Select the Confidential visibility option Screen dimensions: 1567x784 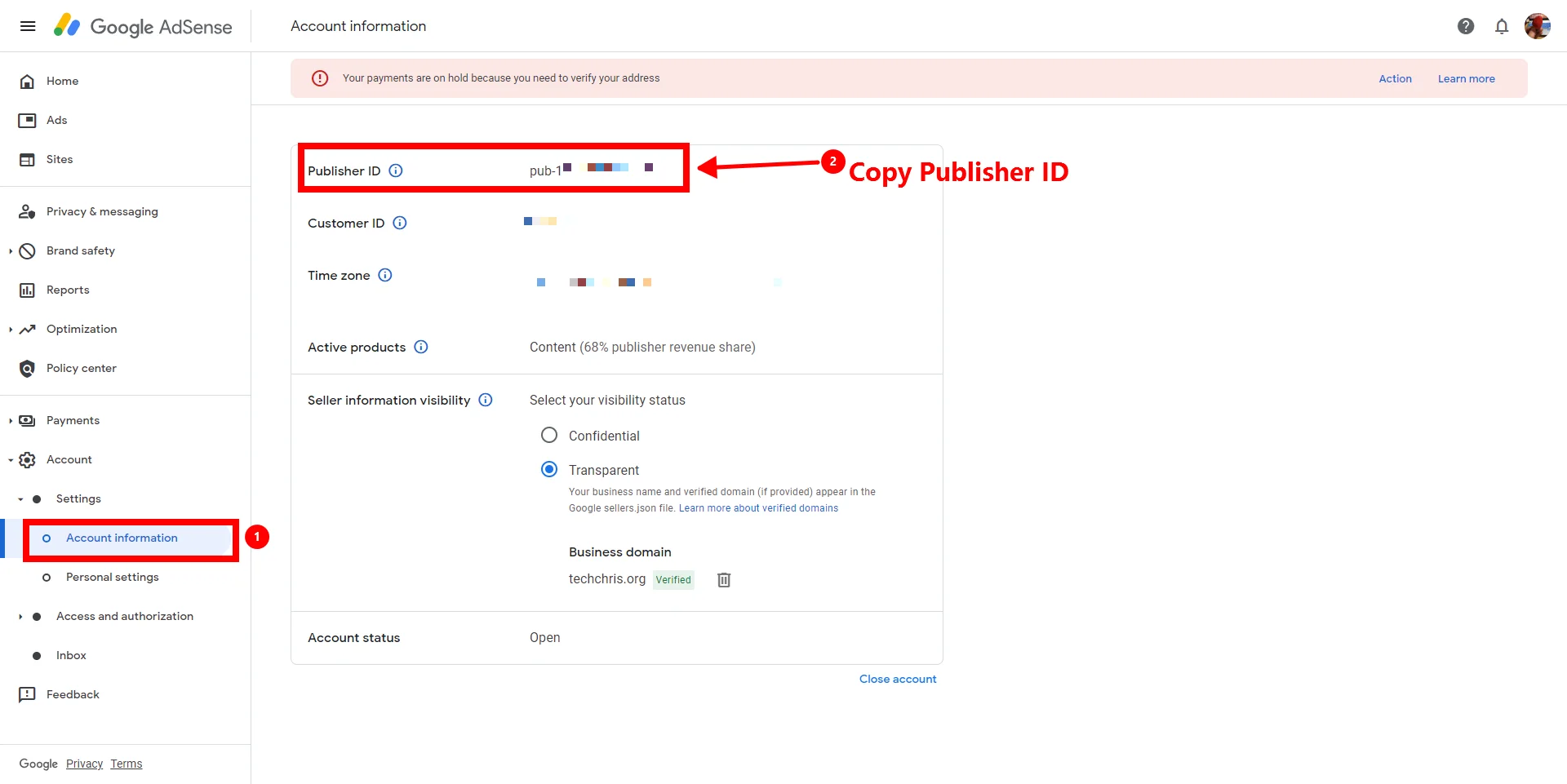coord(549,436)
